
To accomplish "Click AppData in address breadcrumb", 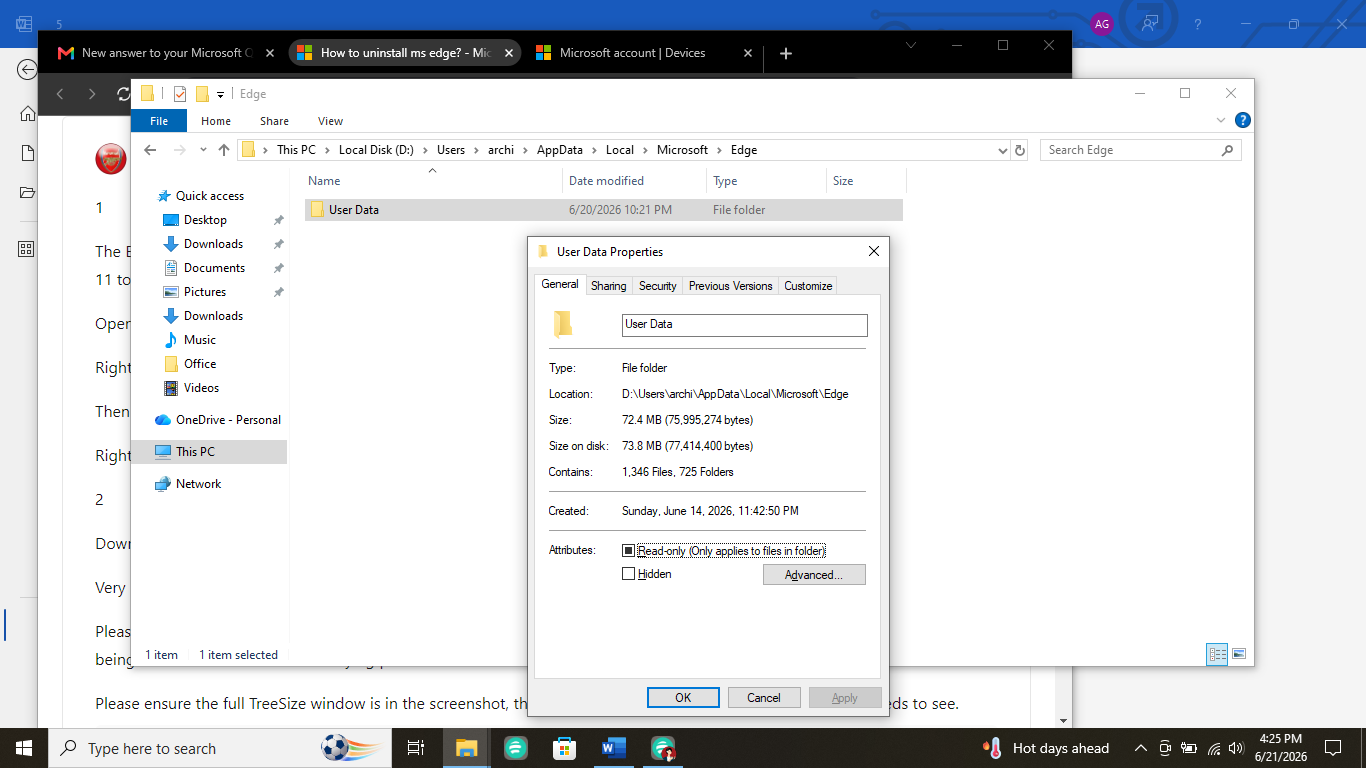I will tap(560, 150).
